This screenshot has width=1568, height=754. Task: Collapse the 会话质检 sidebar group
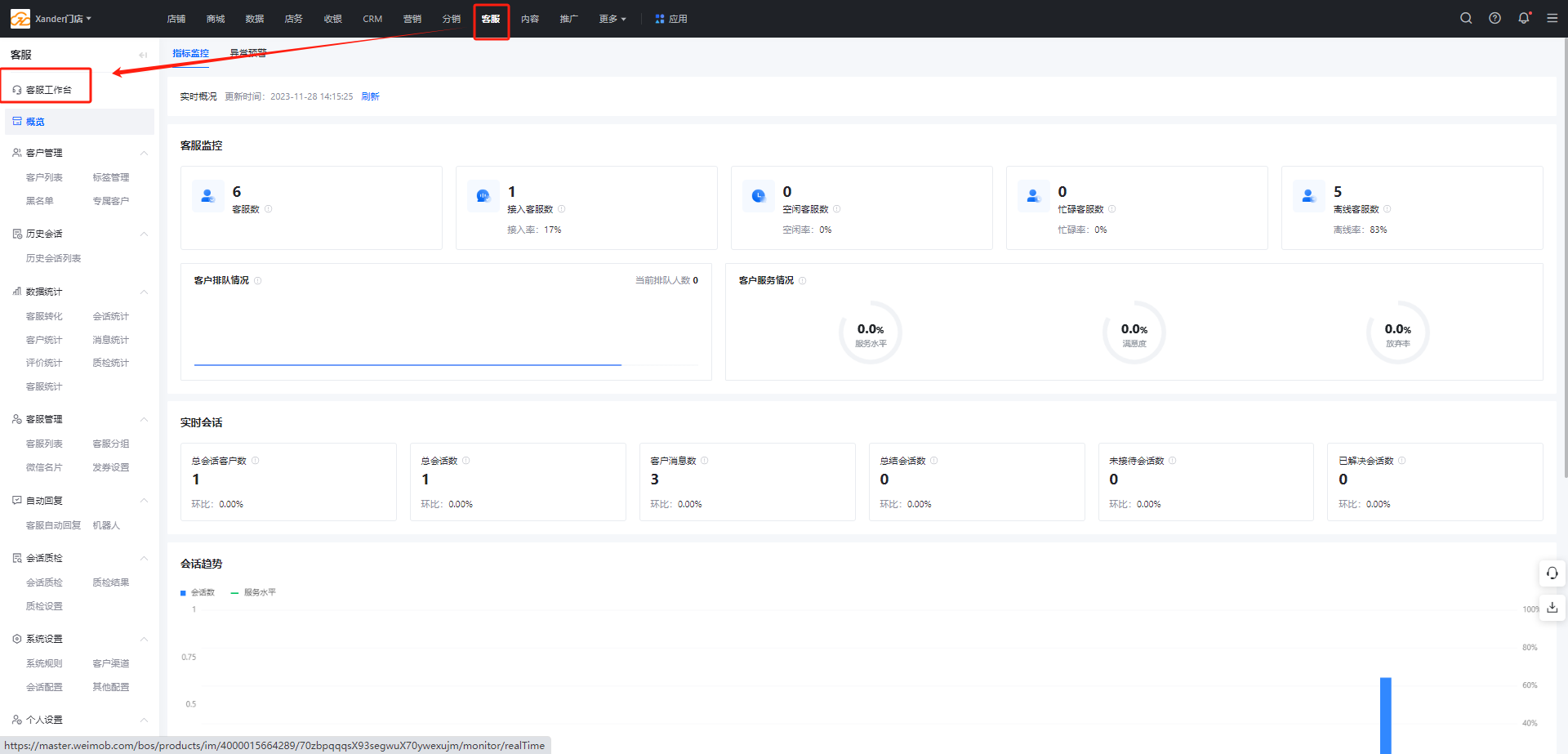point(144,558)
